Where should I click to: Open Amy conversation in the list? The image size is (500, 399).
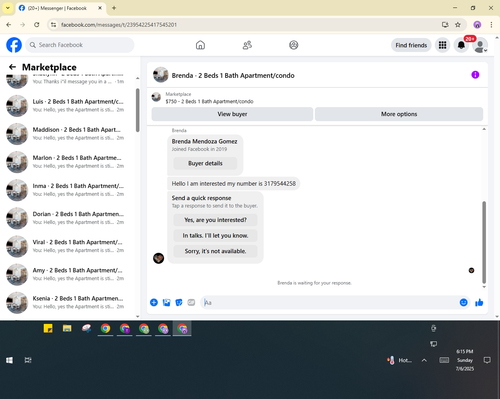point(67,274)
